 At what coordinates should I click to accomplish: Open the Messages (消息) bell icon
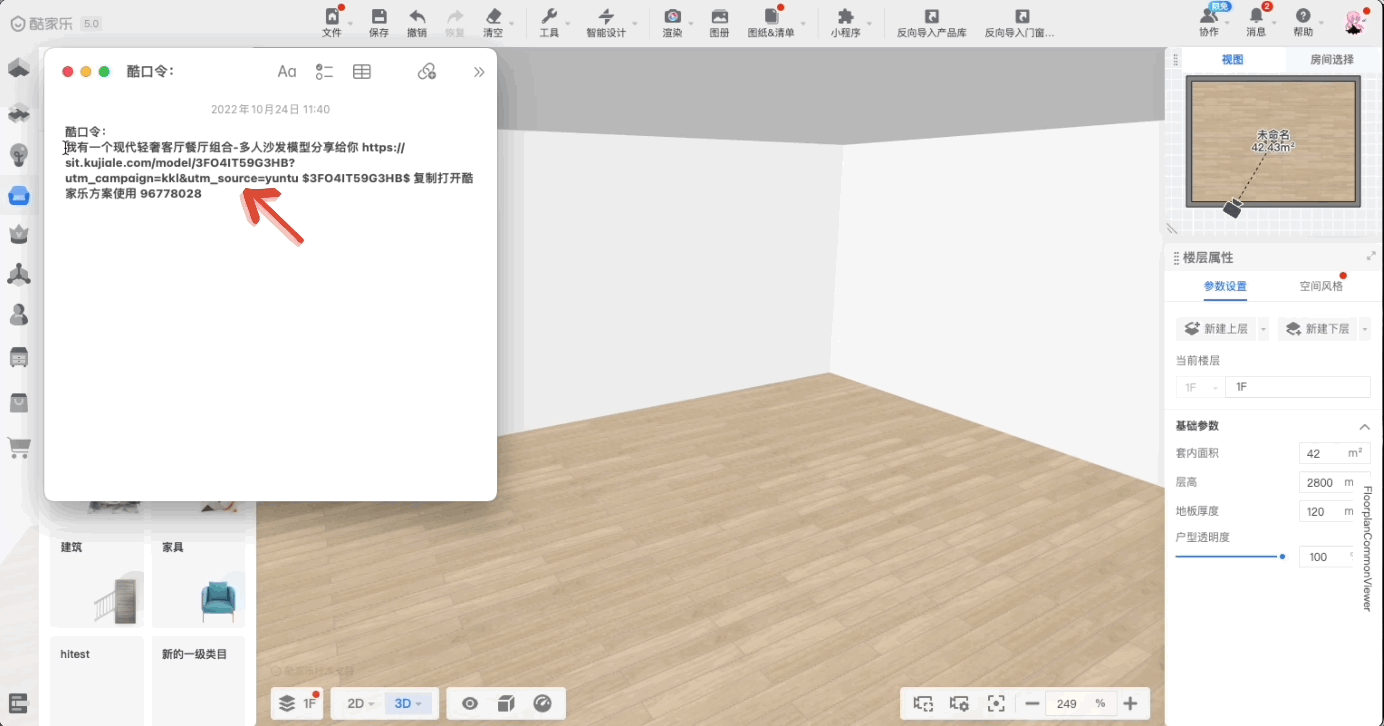[1256, 17]
